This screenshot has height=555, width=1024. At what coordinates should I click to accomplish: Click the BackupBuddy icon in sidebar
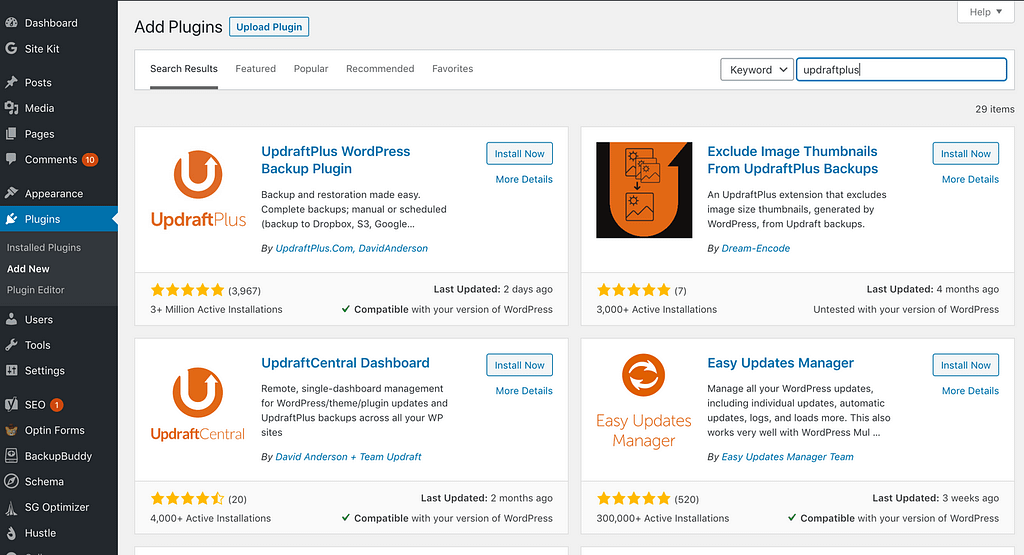(x=11, y=456)
